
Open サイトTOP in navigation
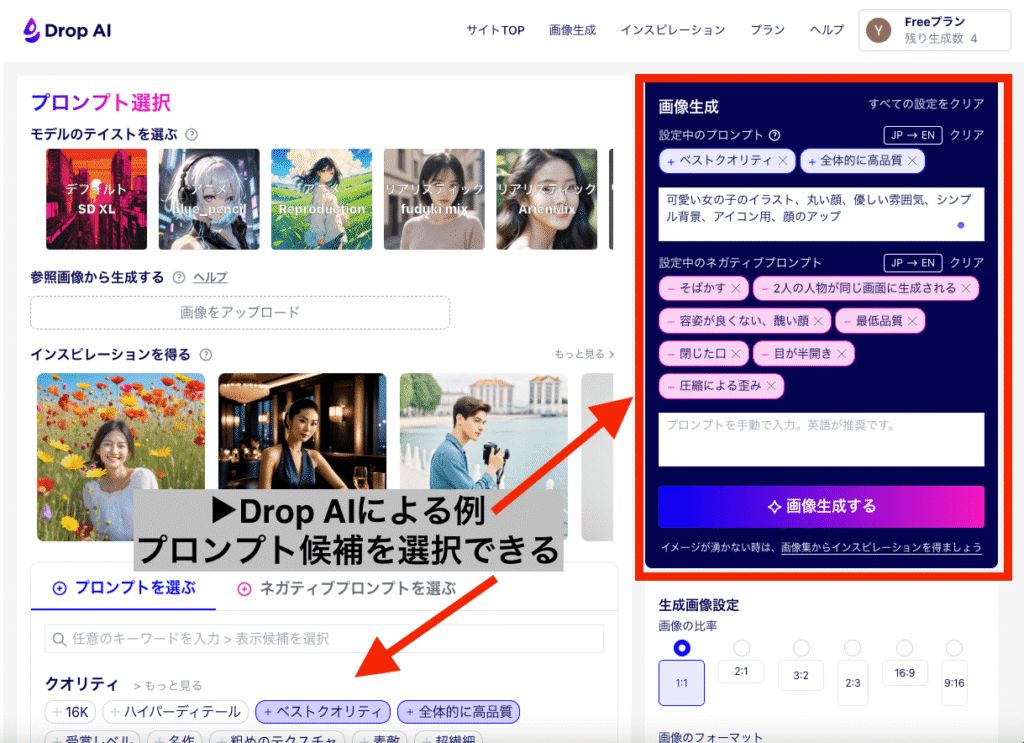[x=495, y=30]
